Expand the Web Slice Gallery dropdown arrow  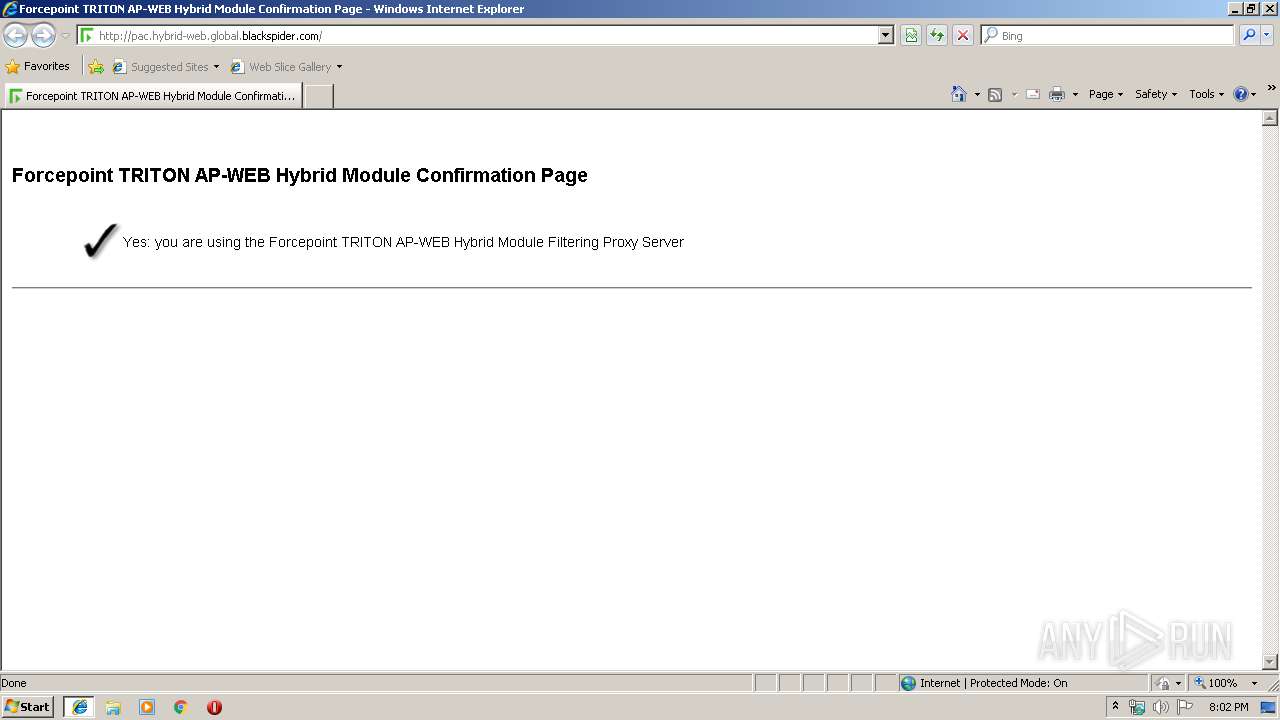click(x=339, y=67)
